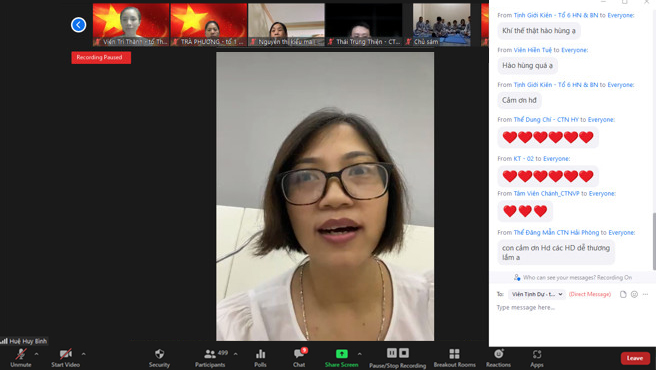Open the Apps icon

(537, 354)
